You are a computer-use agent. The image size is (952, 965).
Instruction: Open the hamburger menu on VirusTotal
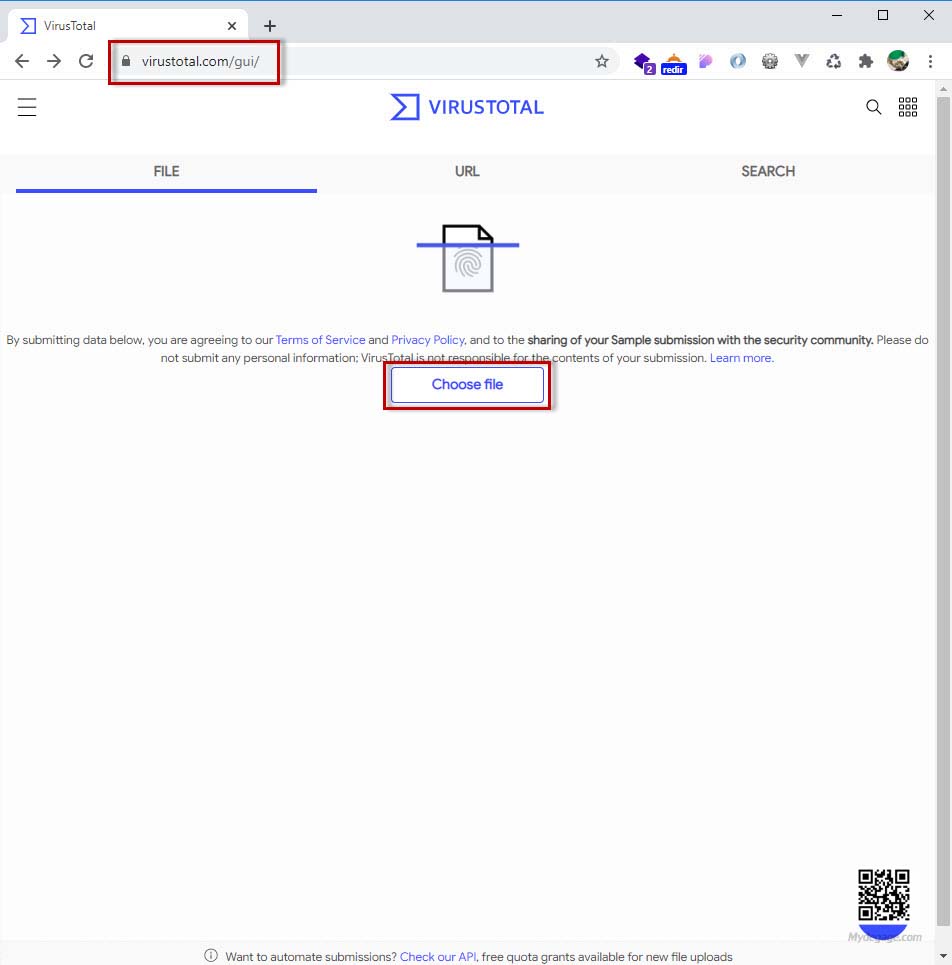pos(26,107)
